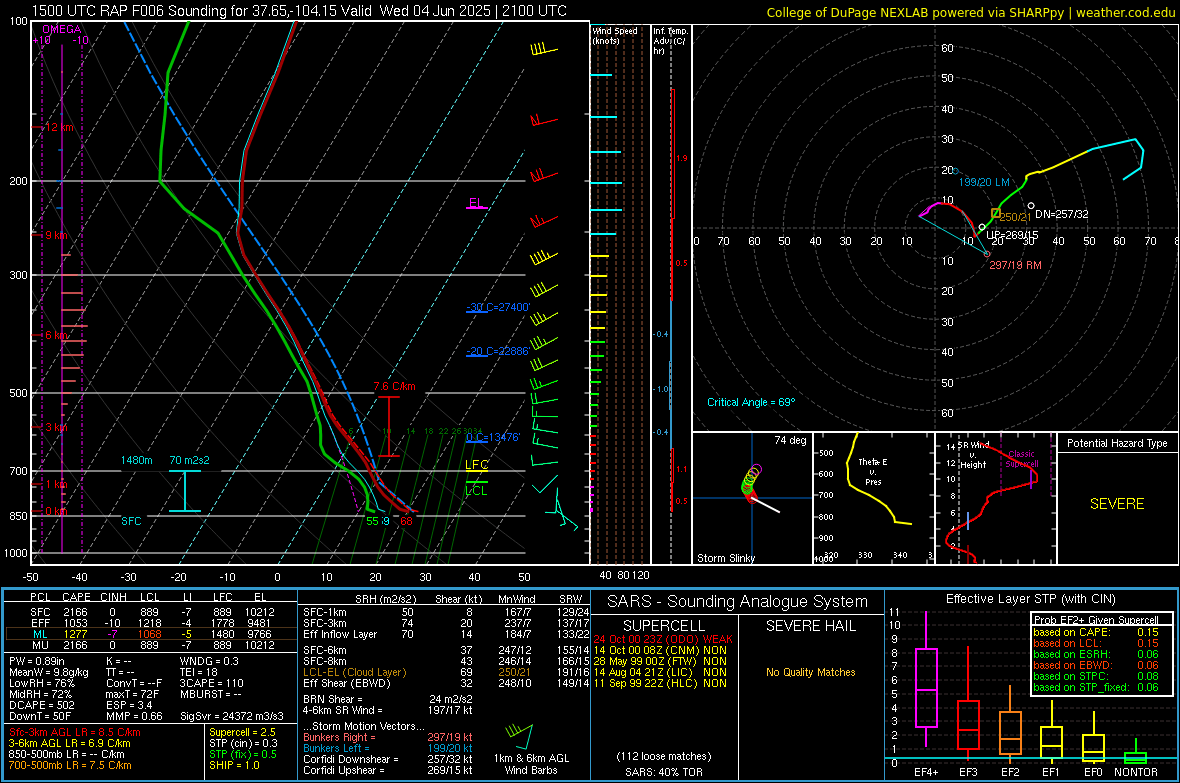Image resolution: width=1180 pixels, height=783 pixels.
Task: Click the SHIP = 1.0 value
Action: (234, 765)
